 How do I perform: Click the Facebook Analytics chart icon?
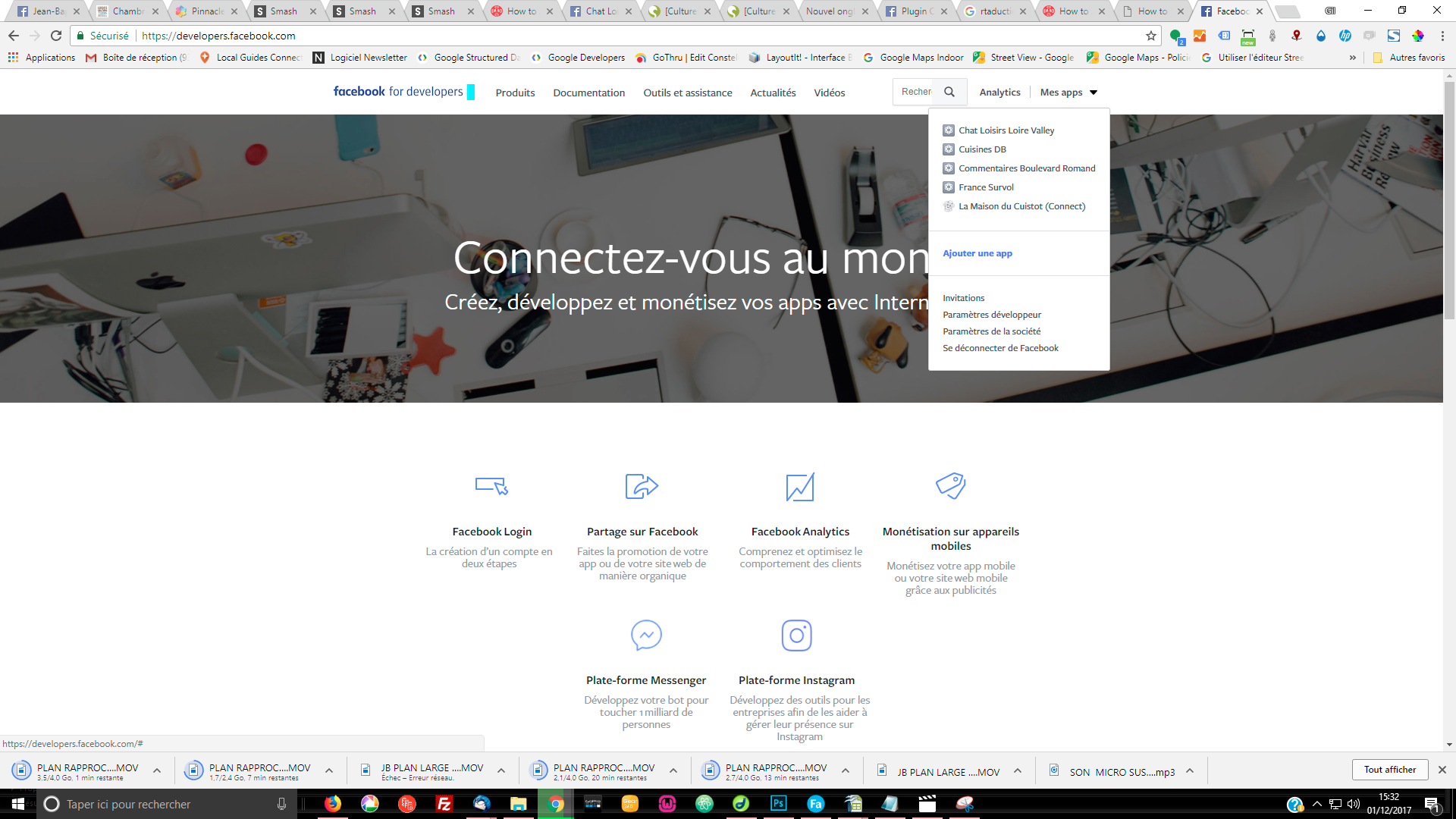(800, 487)
